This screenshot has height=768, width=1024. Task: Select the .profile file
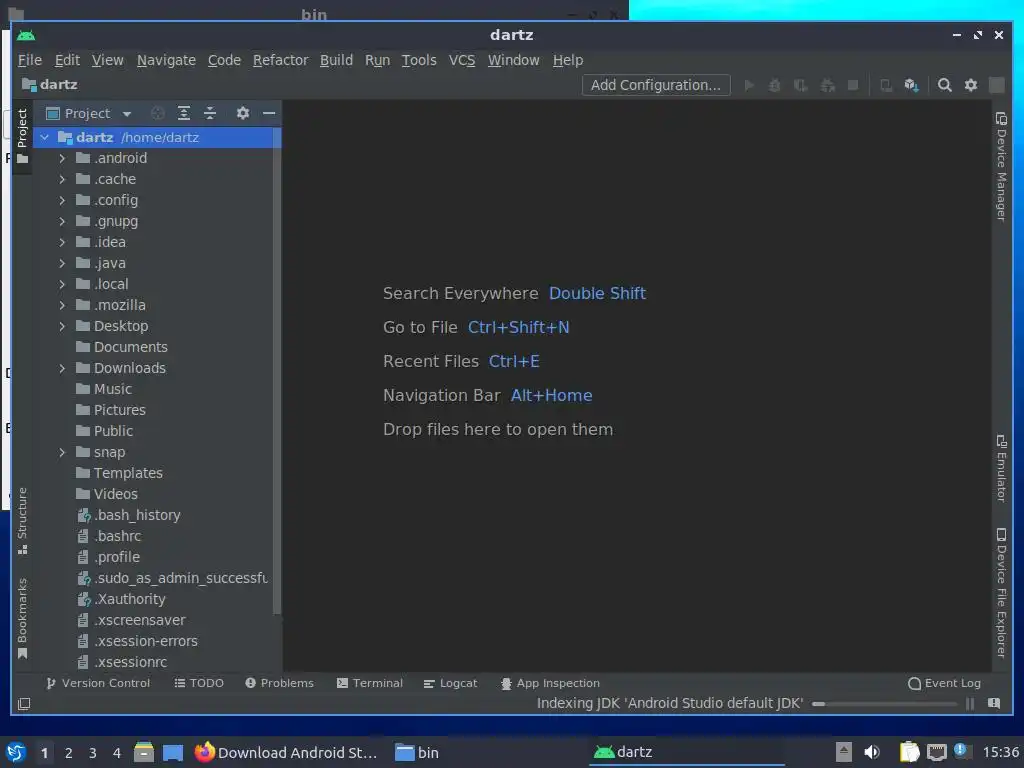(117, 557)
